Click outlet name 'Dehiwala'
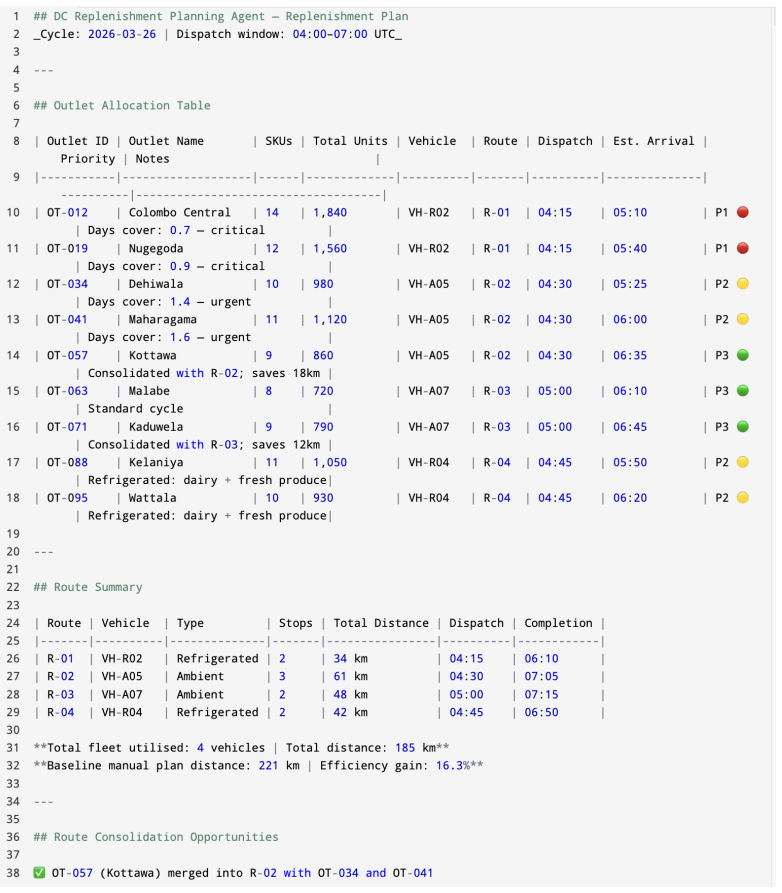The width and height of the screenshot is (782, 893). [155, 284]
